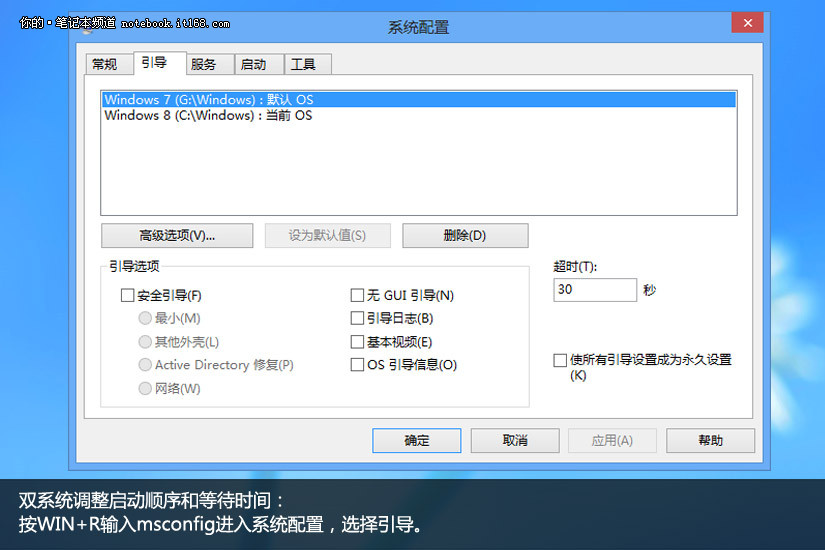This screenshot has height=550, width=825.
Task: Switch to the 常规 tab
Action: 105,64
